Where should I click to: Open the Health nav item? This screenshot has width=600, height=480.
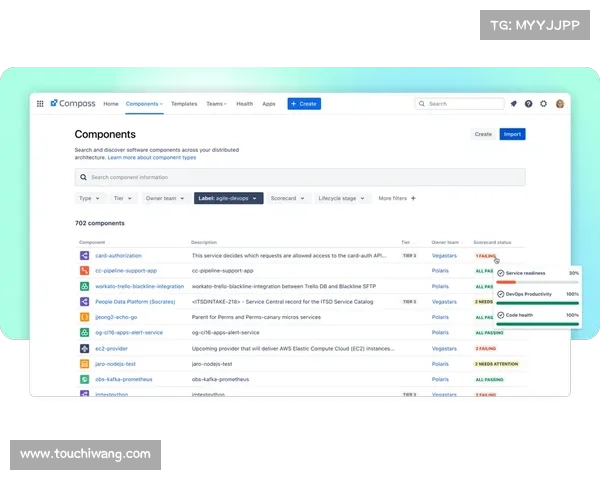(245, 104)
